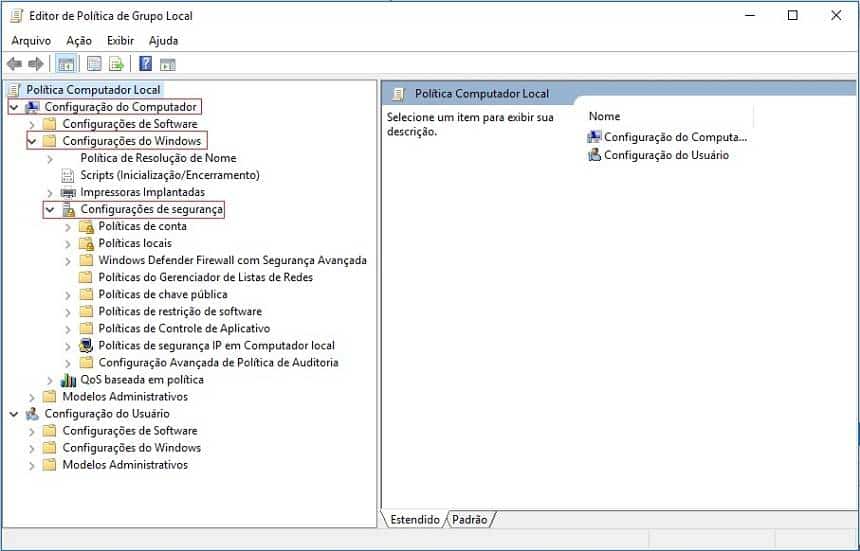
Task: Click the Windows Defender Firewall folder icon
Action: (x=86, y=260)
